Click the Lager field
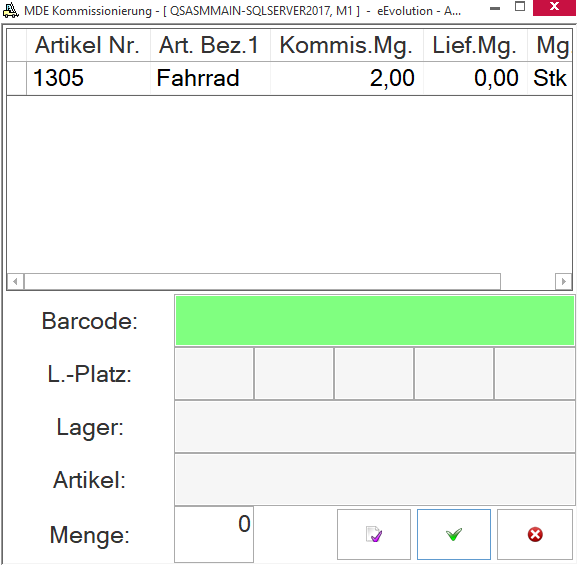 (x=375, y=427)
